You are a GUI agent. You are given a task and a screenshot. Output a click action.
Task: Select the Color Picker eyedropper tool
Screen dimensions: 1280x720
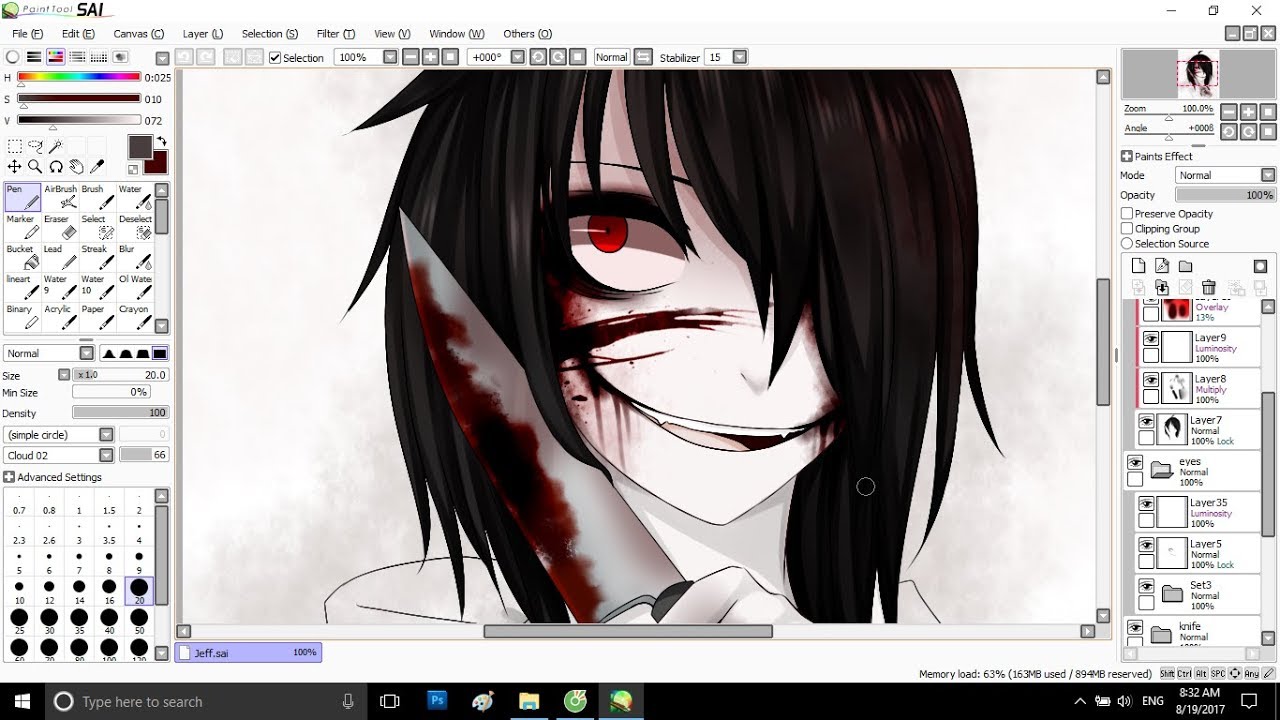click(x=97, y=167)
